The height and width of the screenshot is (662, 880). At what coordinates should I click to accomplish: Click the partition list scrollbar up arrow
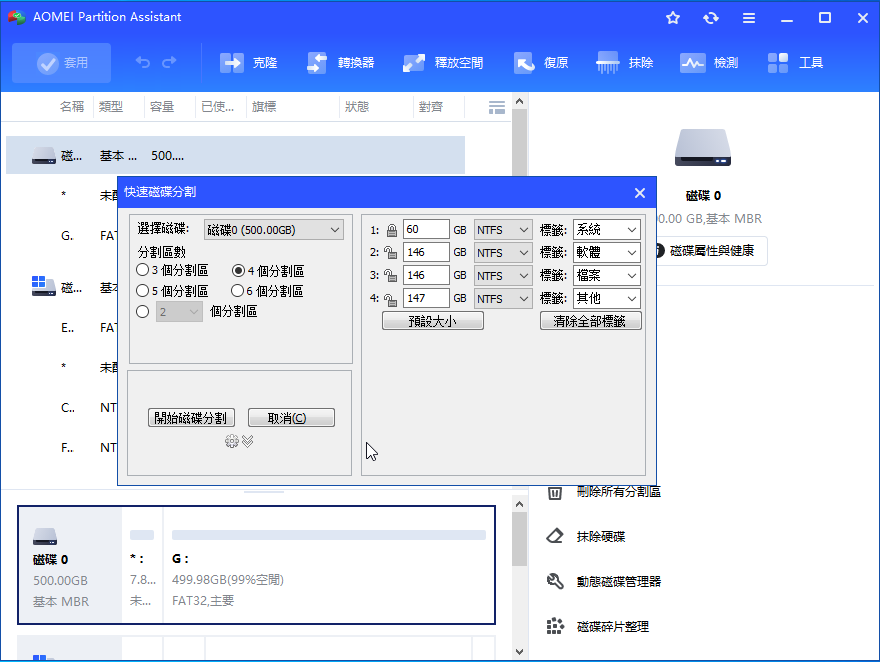point(519,102)
